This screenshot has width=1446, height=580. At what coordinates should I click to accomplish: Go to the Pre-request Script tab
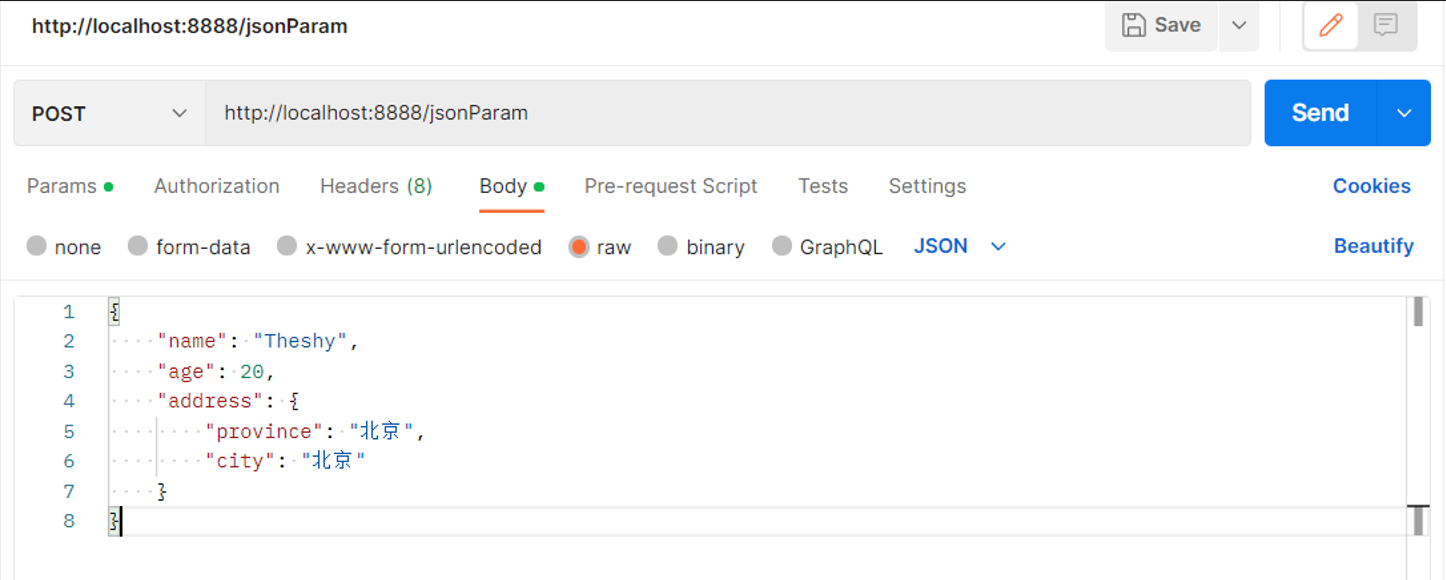[671, 186]
